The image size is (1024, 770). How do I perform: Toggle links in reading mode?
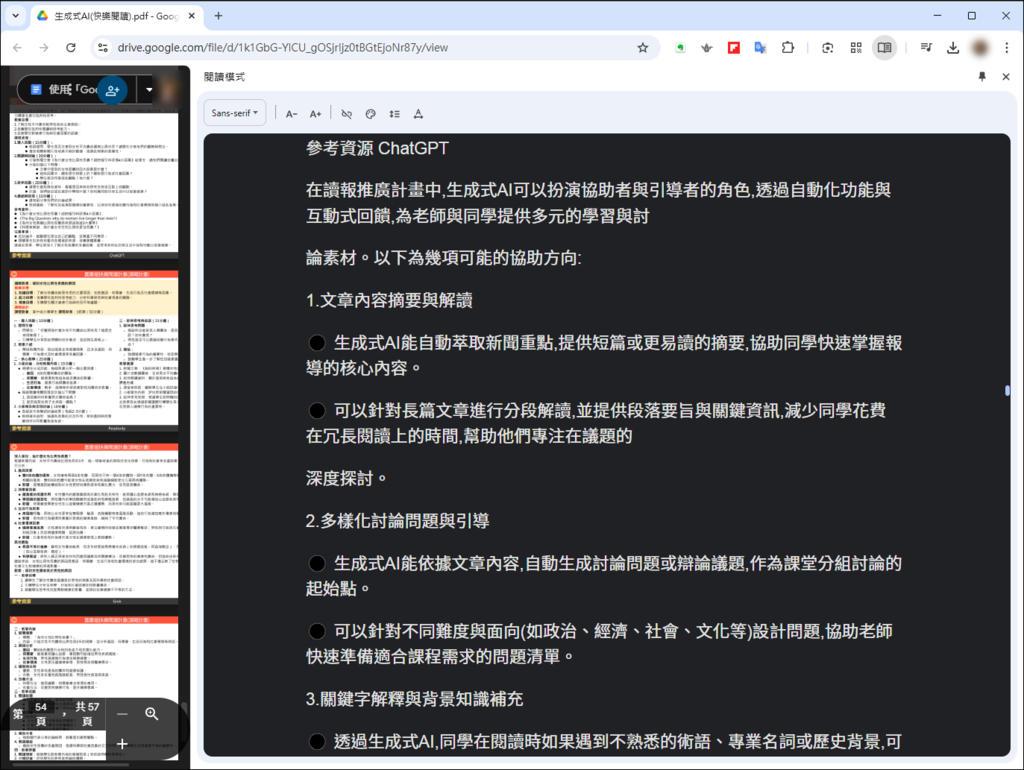pyautogui.click(x=347, y=114)
